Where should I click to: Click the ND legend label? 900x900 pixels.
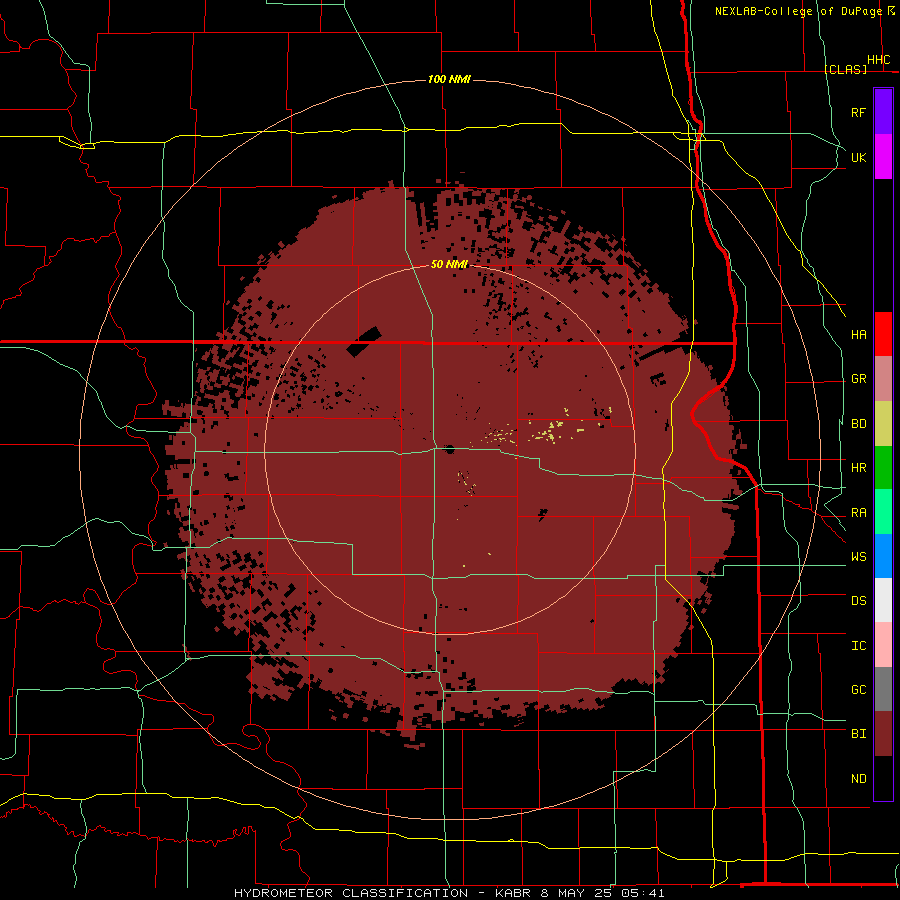858,779
